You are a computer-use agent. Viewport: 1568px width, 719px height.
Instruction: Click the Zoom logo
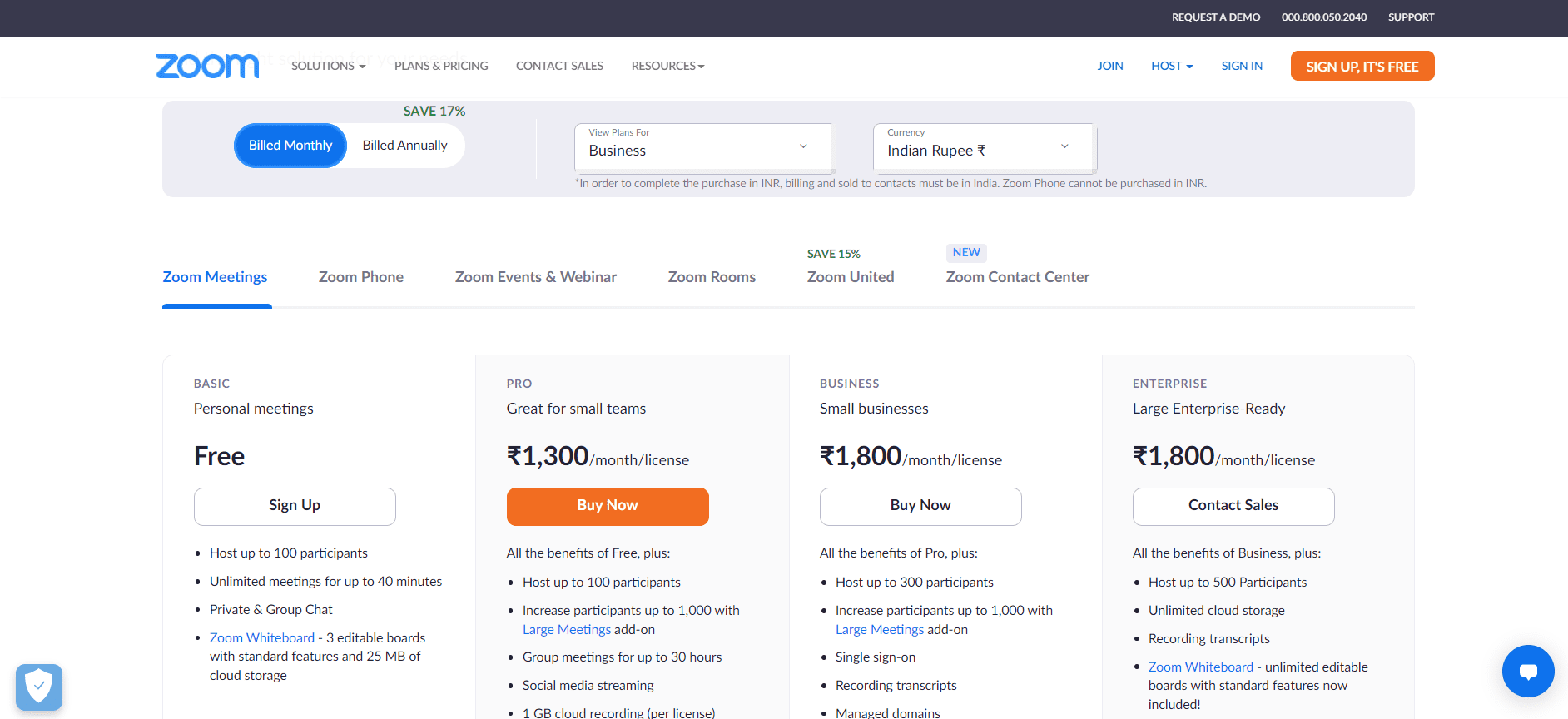[207, 66]
